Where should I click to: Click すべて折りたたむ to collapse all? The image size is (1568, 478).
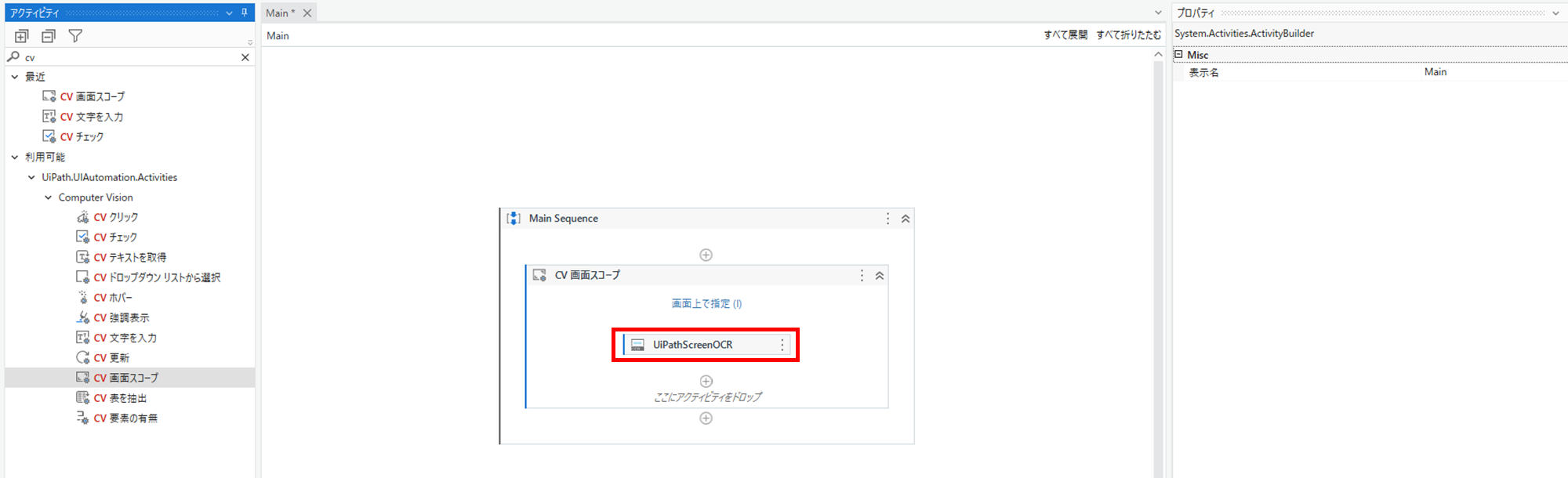[1128, 35]
